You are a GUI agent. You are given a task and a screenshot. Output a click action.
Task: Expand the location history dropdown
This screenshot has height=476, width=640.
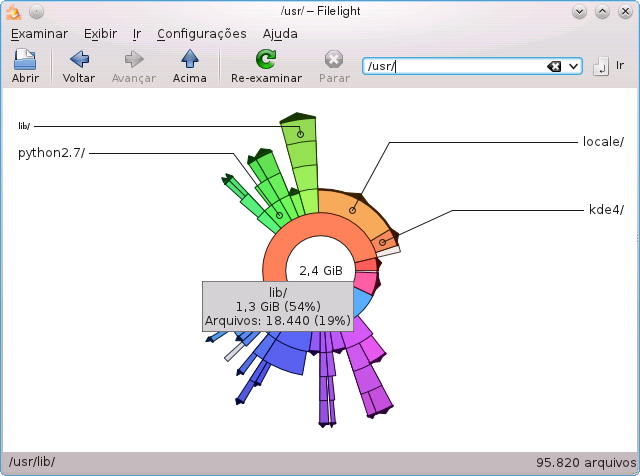click(573, 66)
